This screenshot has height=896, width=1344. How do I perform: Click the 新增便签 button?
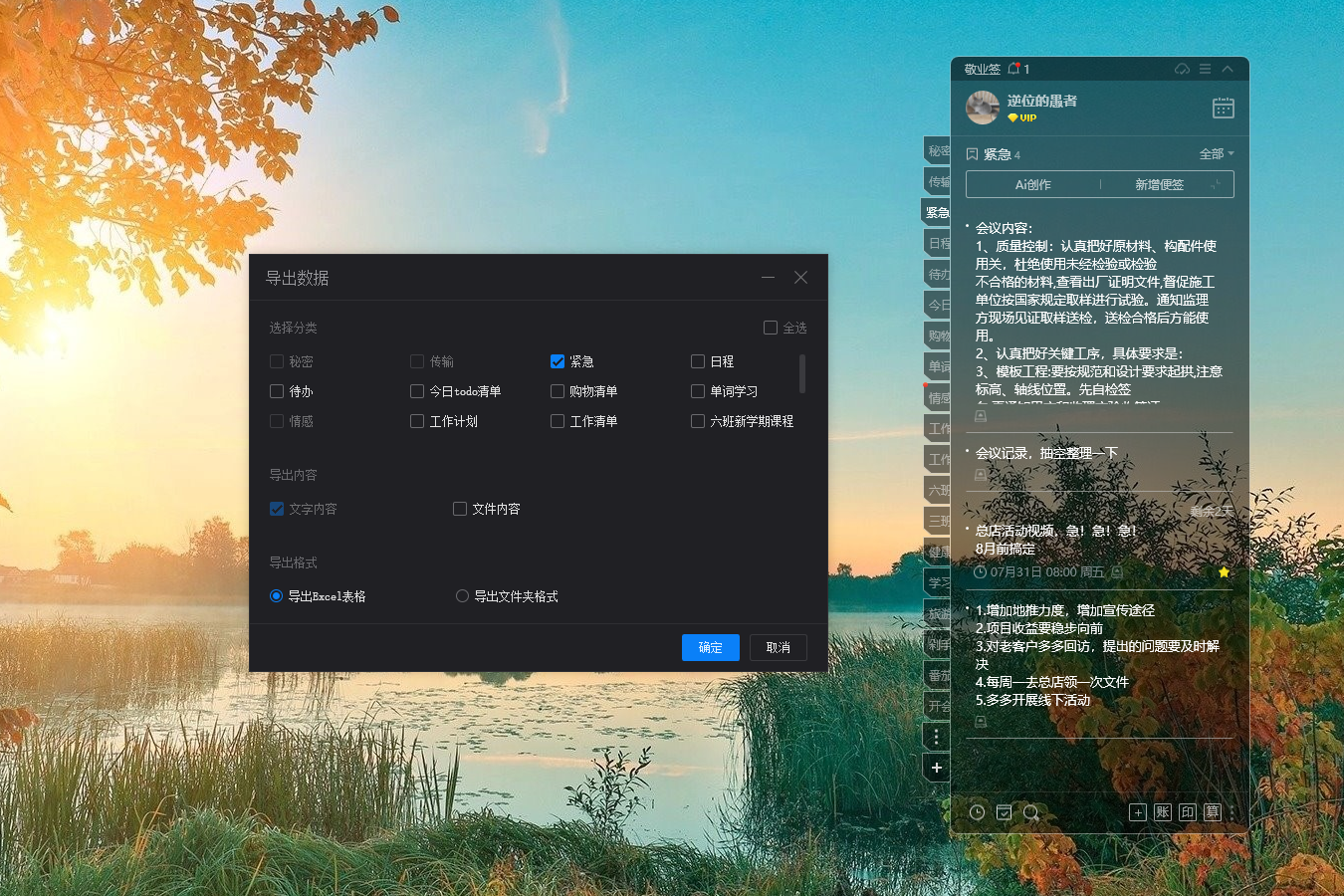point(1159,184)
